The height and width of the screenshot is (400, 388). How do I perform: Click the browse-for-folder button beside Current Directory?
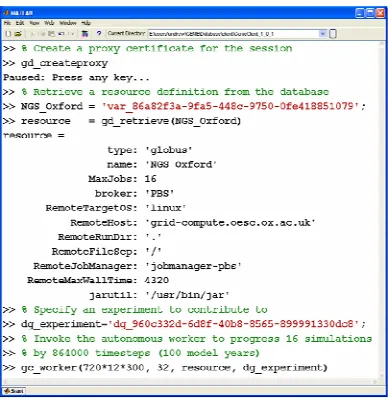click(x=333, y=34)
